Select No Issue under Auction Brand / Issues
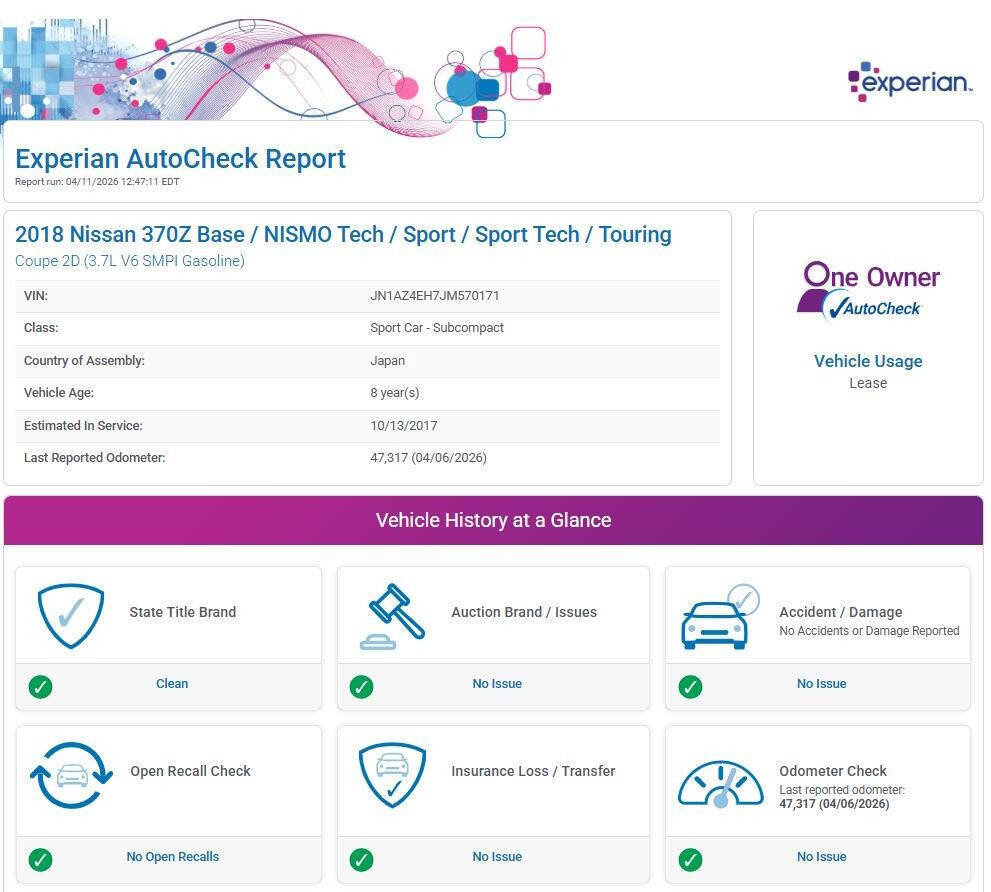991x892 pixels. (497, 684)
